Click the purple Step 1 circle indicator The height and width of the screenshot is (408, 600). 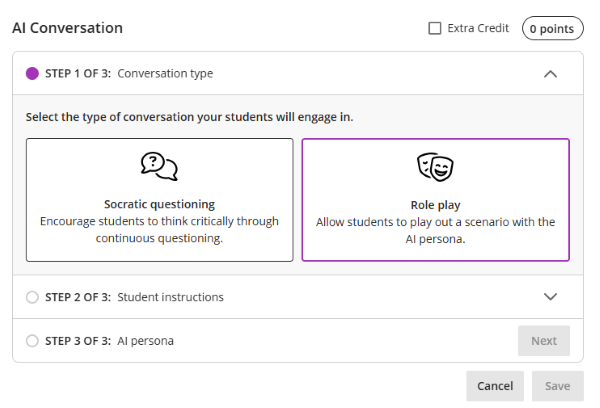[x=32, y=73]
